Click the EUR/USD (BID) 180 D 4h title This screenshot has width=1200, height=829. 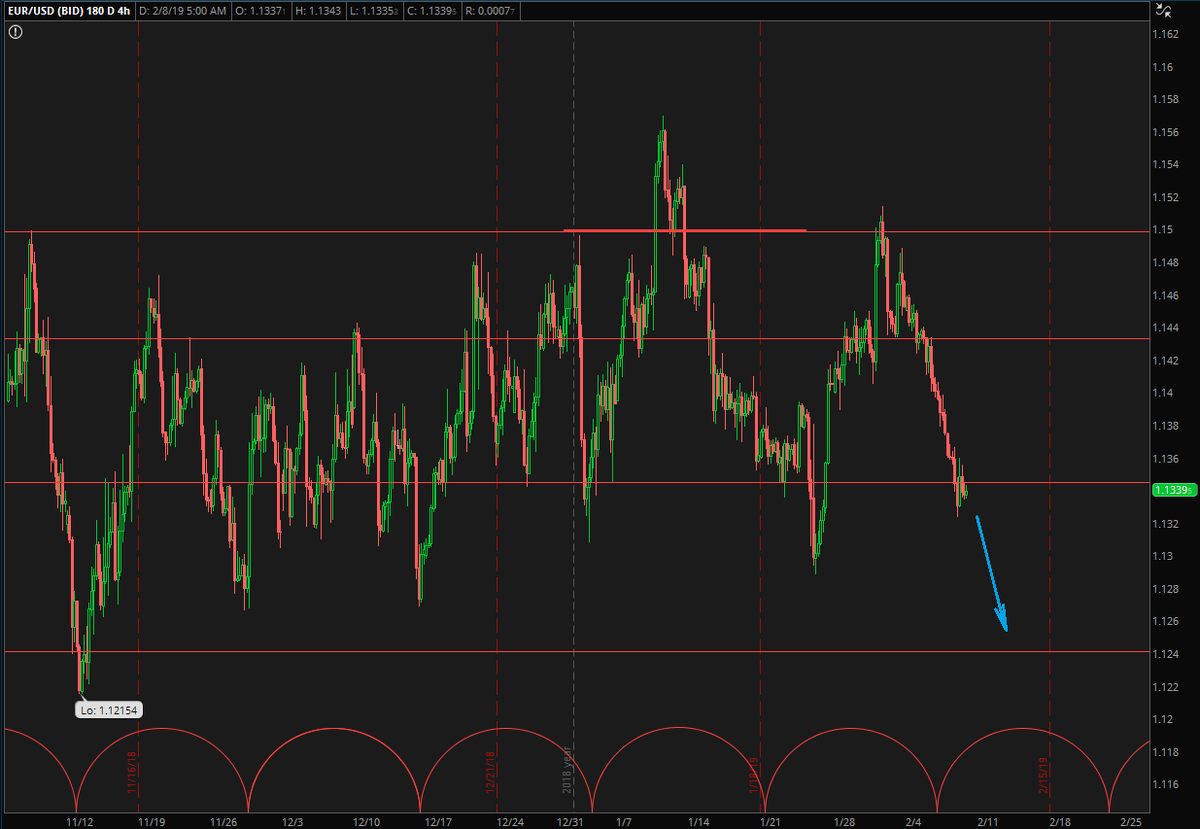click(68, 11)
